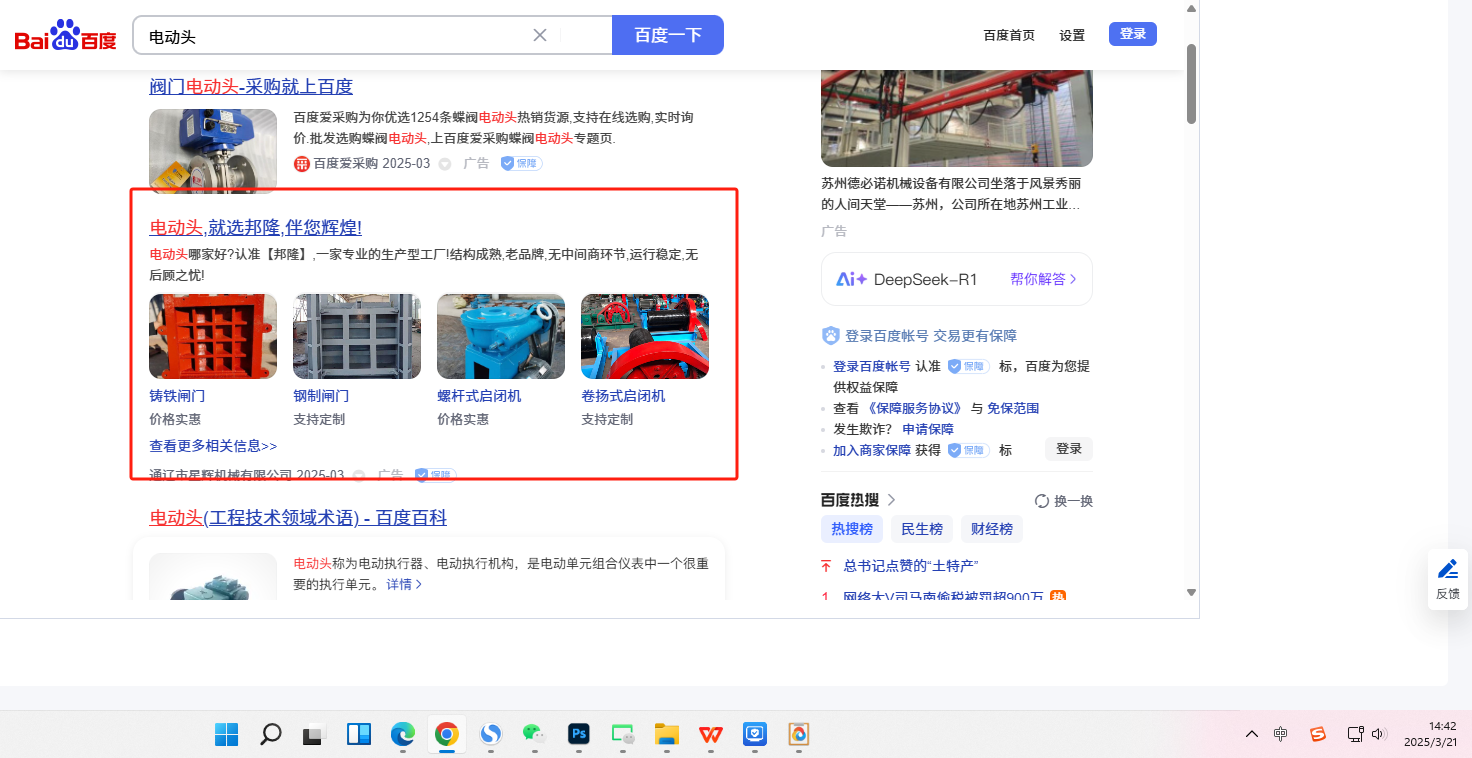Open network settings from the system tray

coord(1356,735)
